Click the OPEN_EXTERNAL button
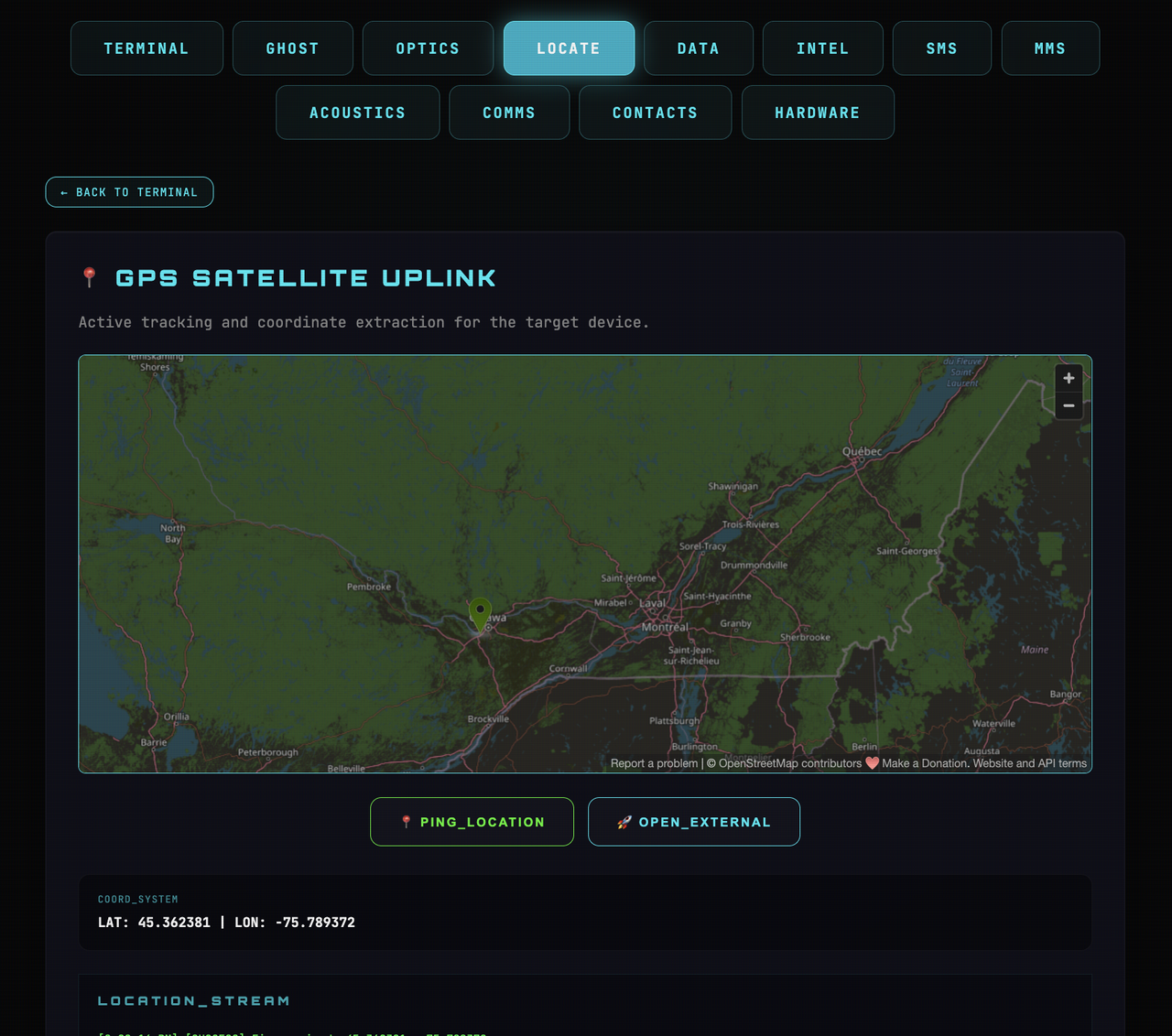 pos(694,822)
